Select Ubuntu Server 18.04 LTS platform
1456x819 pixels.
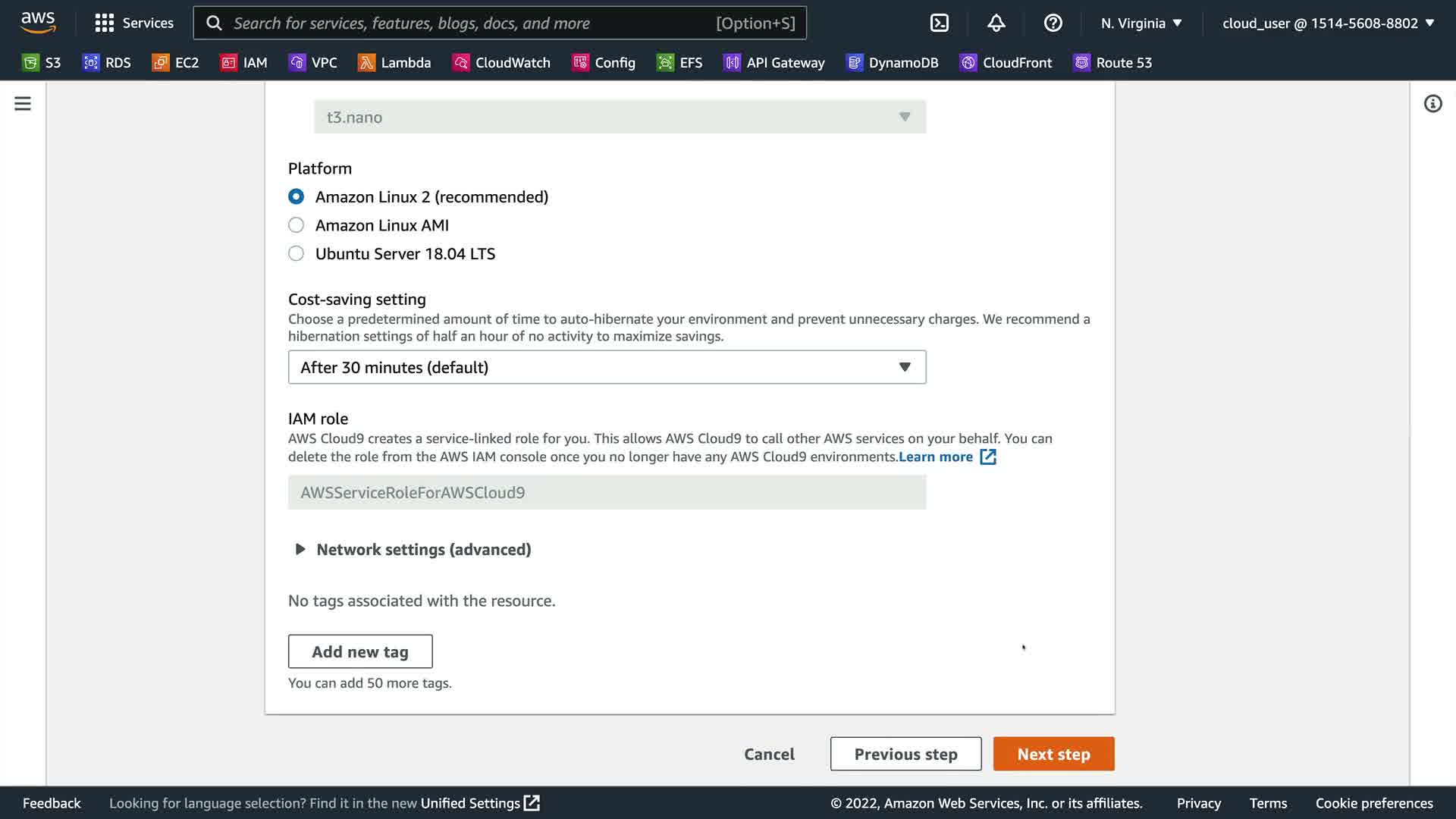click(x=297, y=254)
